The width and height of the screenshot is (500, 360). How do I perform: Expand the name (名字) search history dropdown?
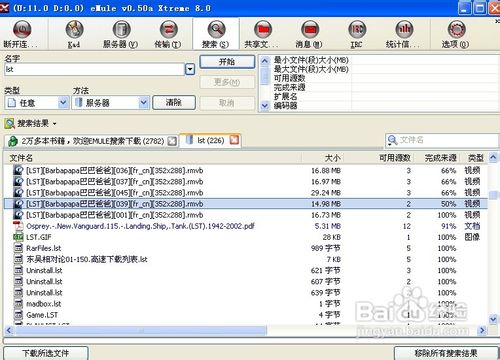[x=190, y=69]
